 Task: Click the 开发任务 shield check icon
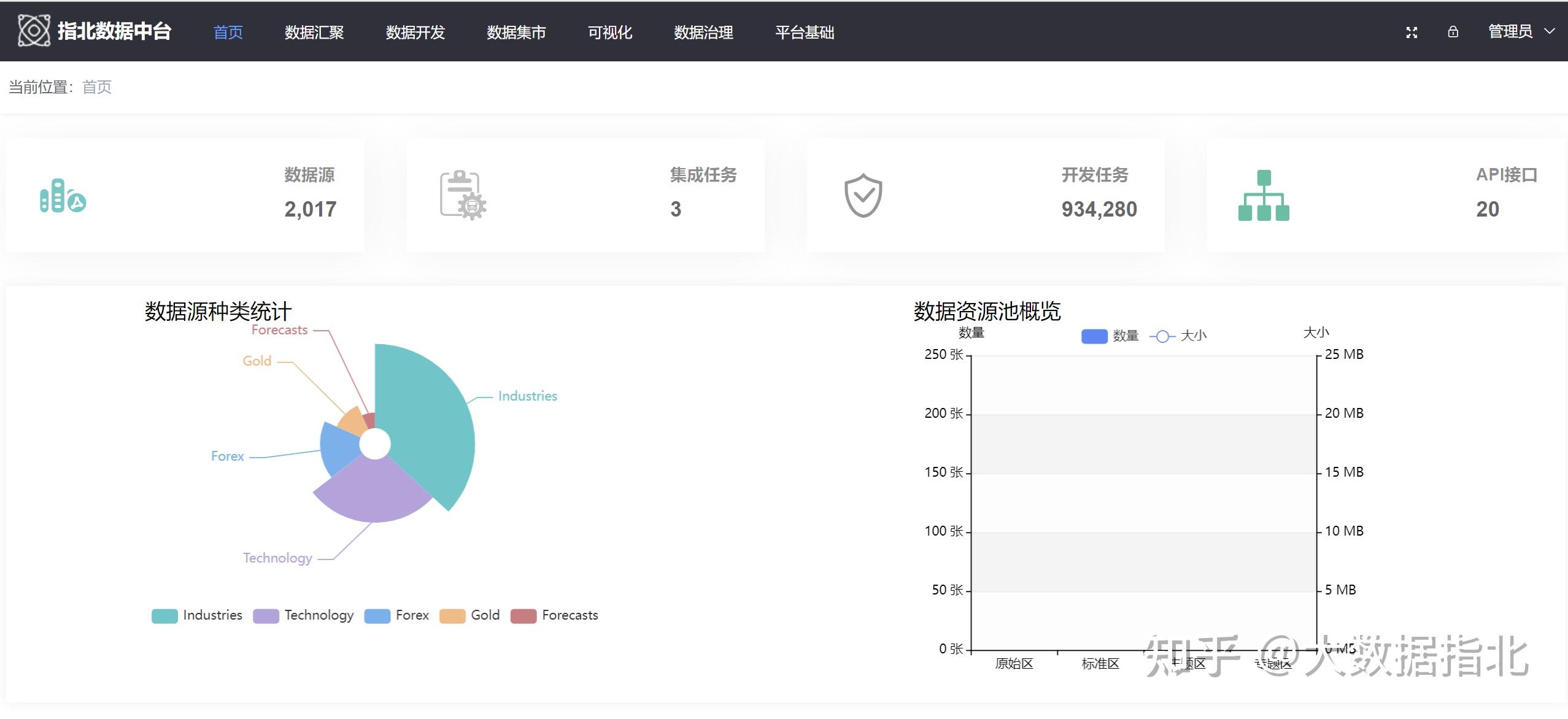pyautogui.click(x=863, y=196)
